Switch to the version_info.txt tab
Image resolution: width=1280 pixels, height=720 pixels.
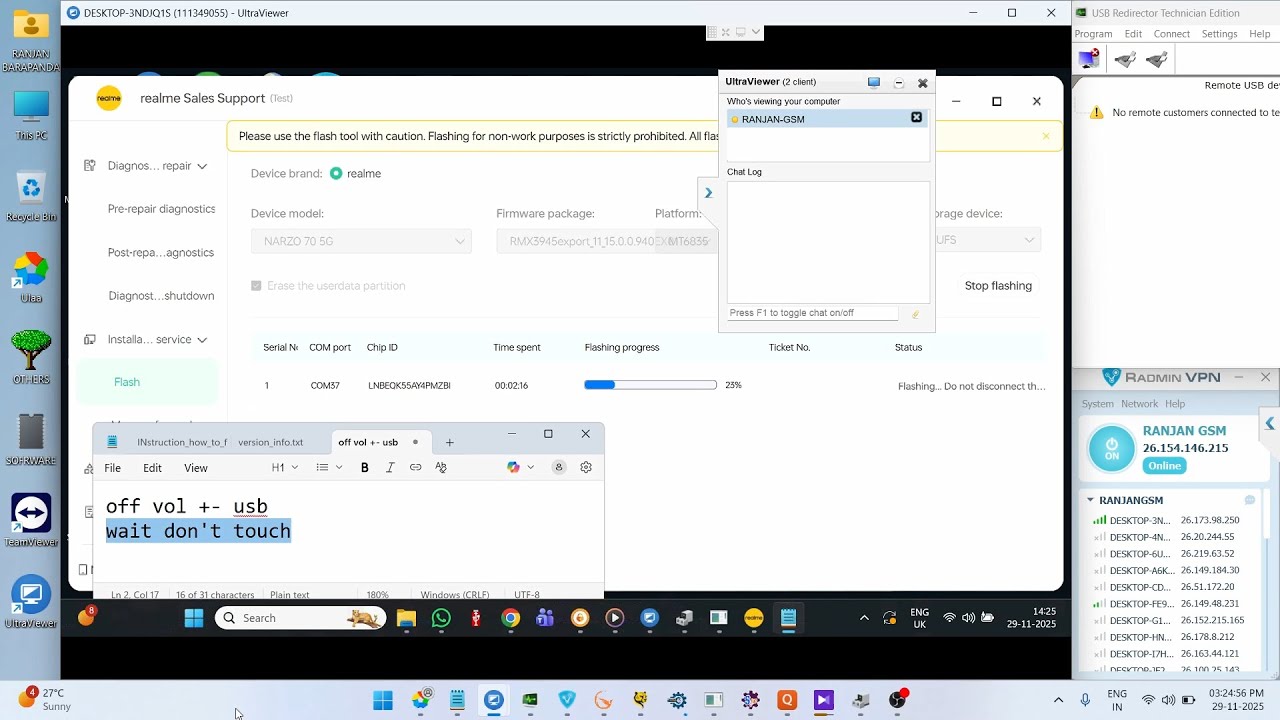pos(270,442)
